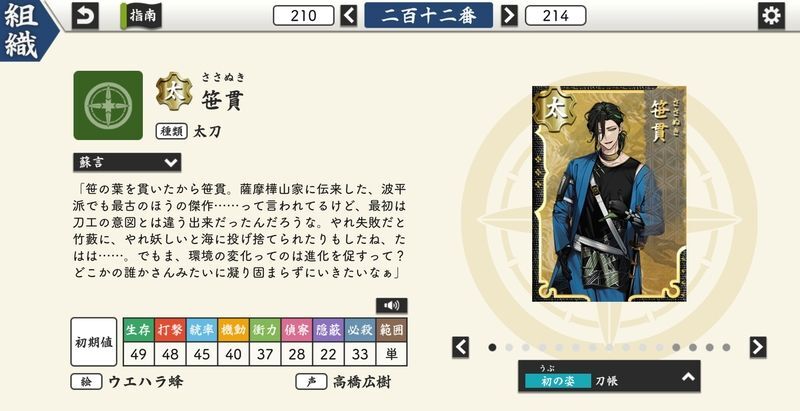Expand the 初の姿 刀帳 selector panel

pyautogui.click(x=609, y=376)
